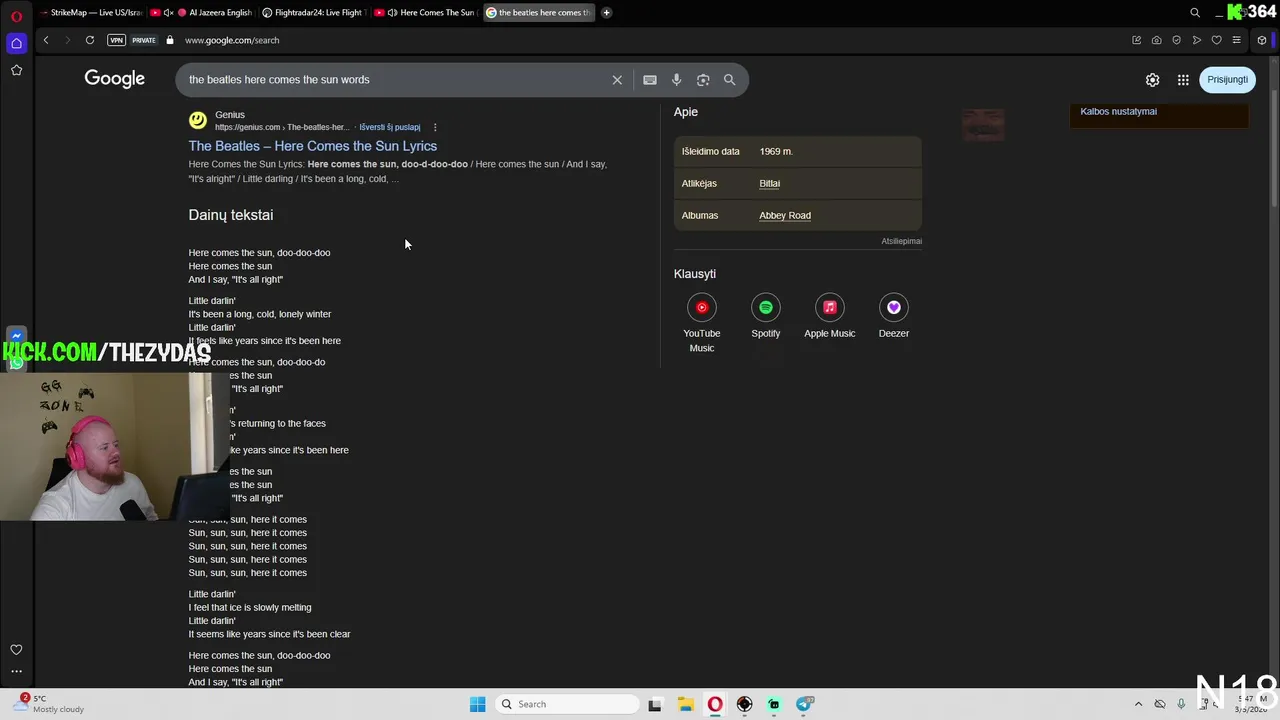Switch to the Here Comes The Sun tab
The height and width of the screenshot is (720, 1280).
pos(425,13)
